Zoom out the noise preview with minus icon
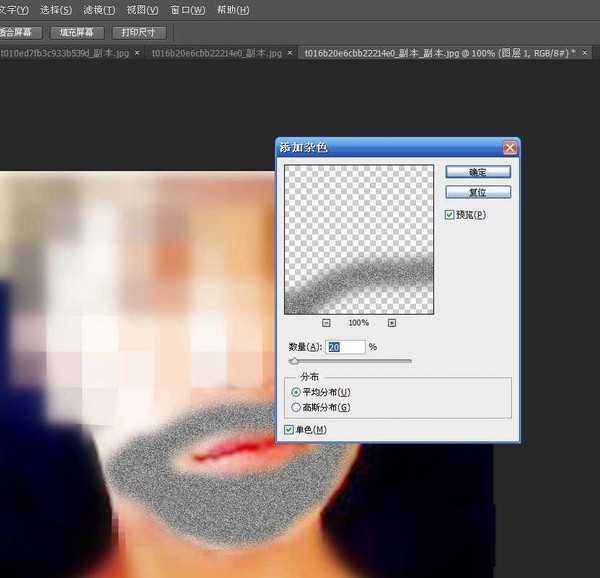 click(x=327, y=323)
